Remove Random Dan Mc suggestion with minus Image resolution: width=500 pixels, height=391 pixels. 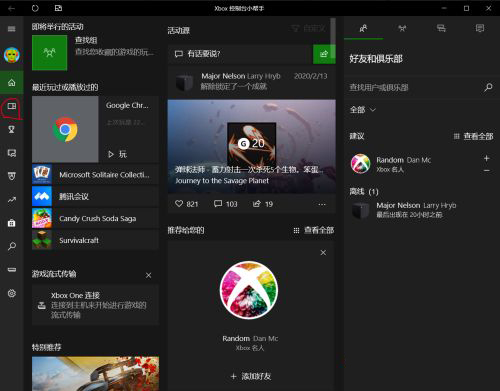click(x=487, y=171)
